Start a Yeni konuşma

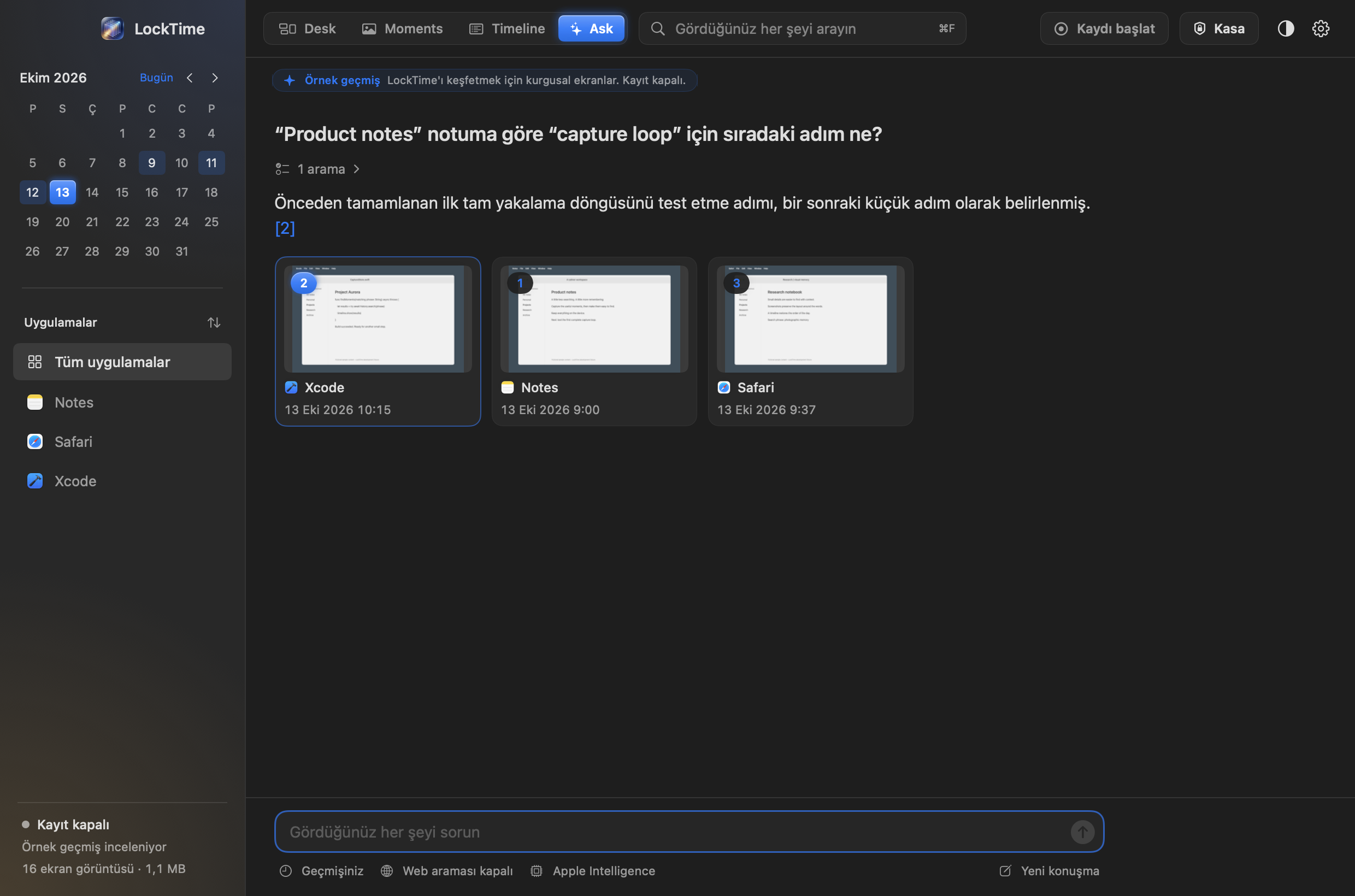[1048, 871]
